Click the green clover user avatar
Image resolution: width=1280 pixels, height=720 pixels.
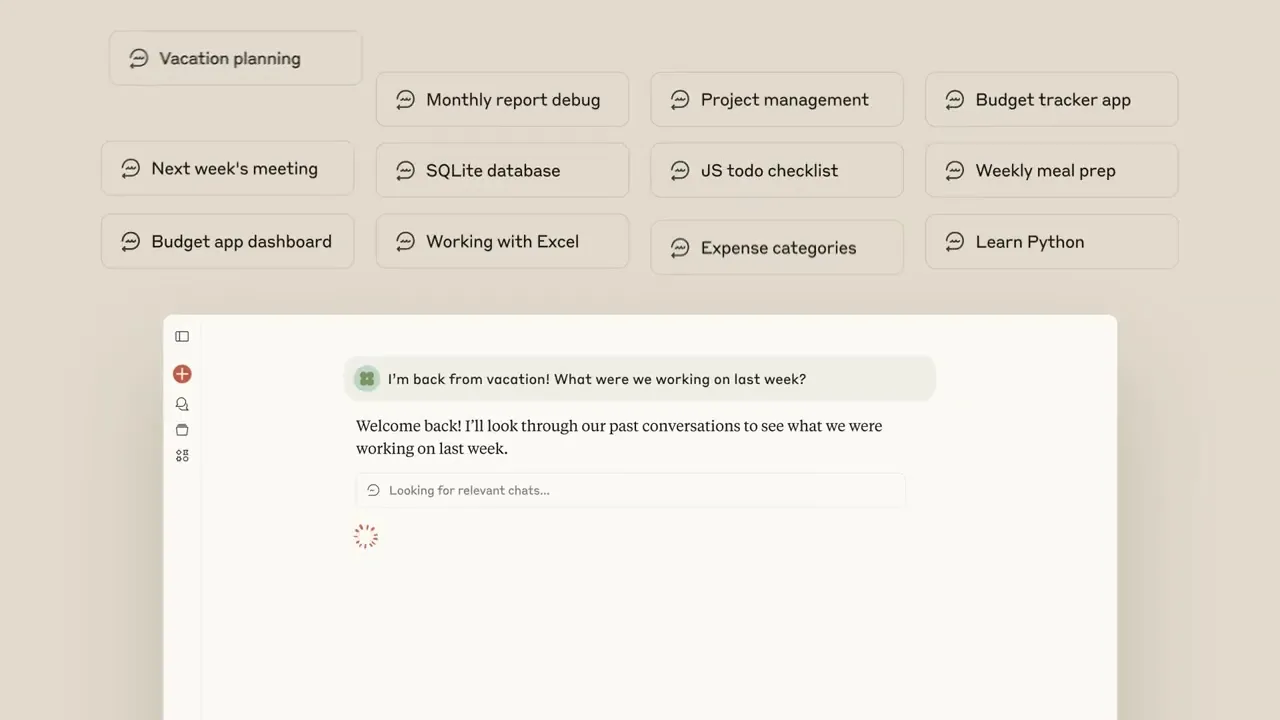(x=367, y=379)
